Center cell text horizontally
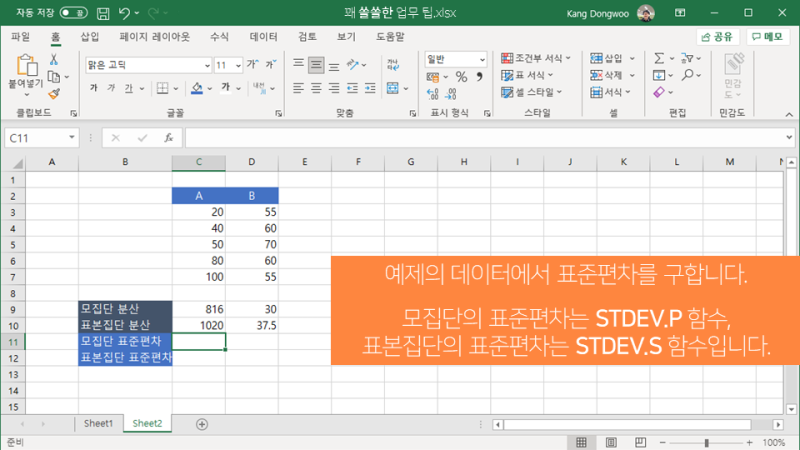The width and height of the screenshot is (800, 450). (316, 88)
